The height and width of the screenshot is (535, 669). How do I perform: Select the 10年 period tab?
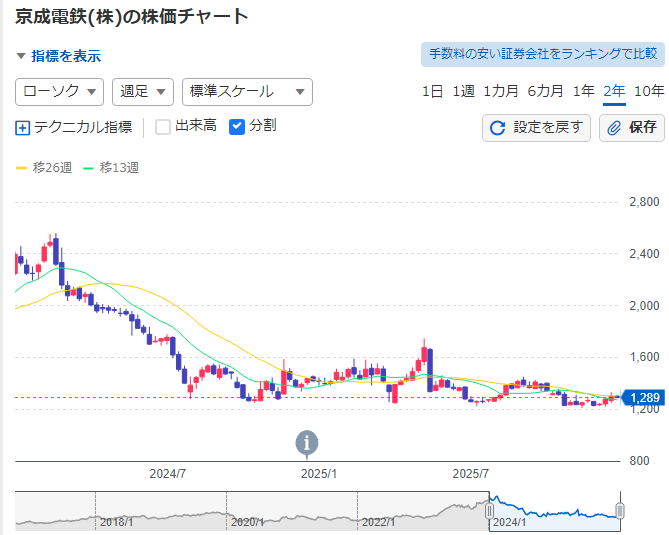pos(649,91)
